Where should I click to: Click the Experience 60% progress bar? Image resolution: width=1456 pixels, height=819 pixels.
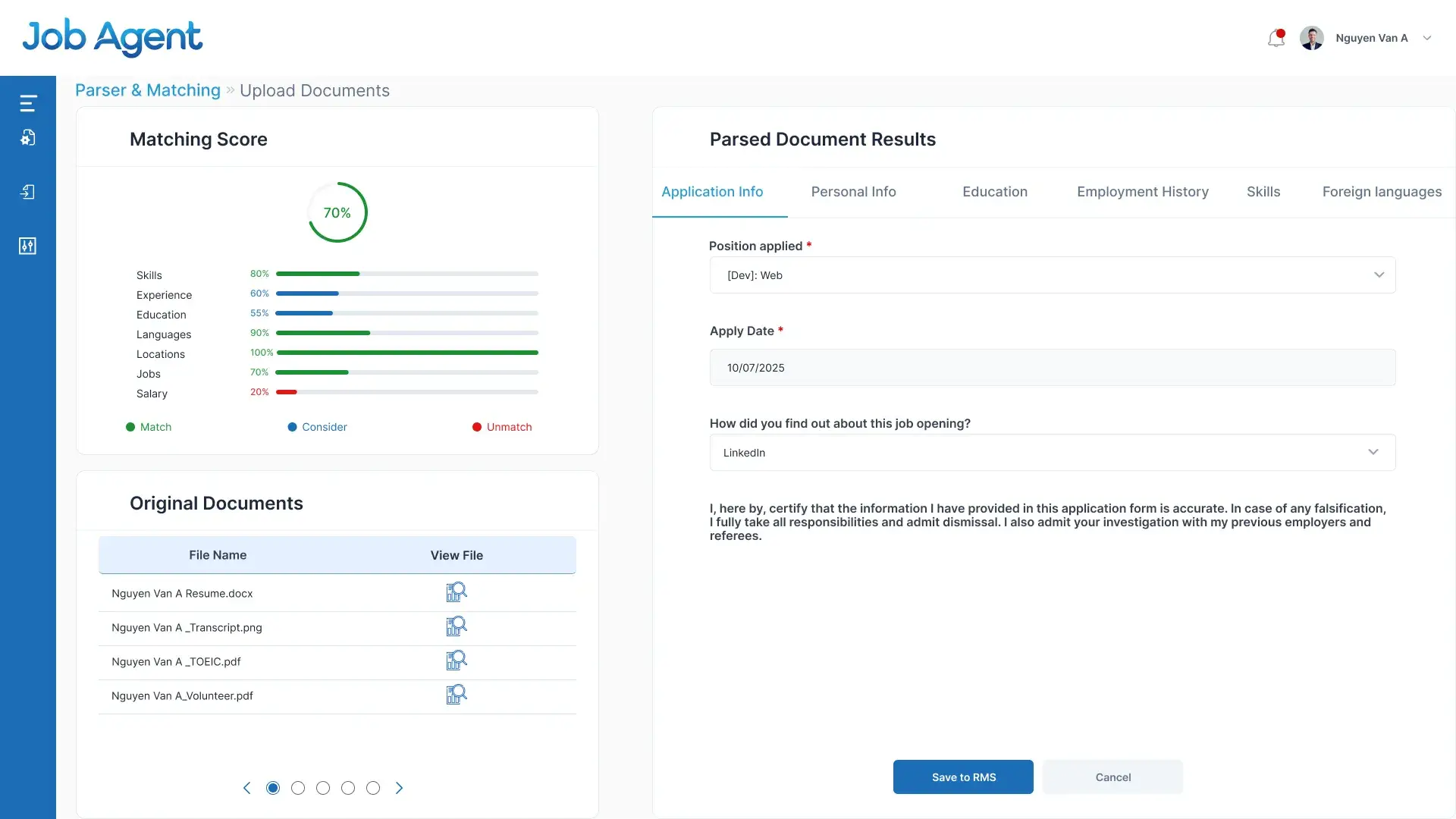[x=407, y=293]
